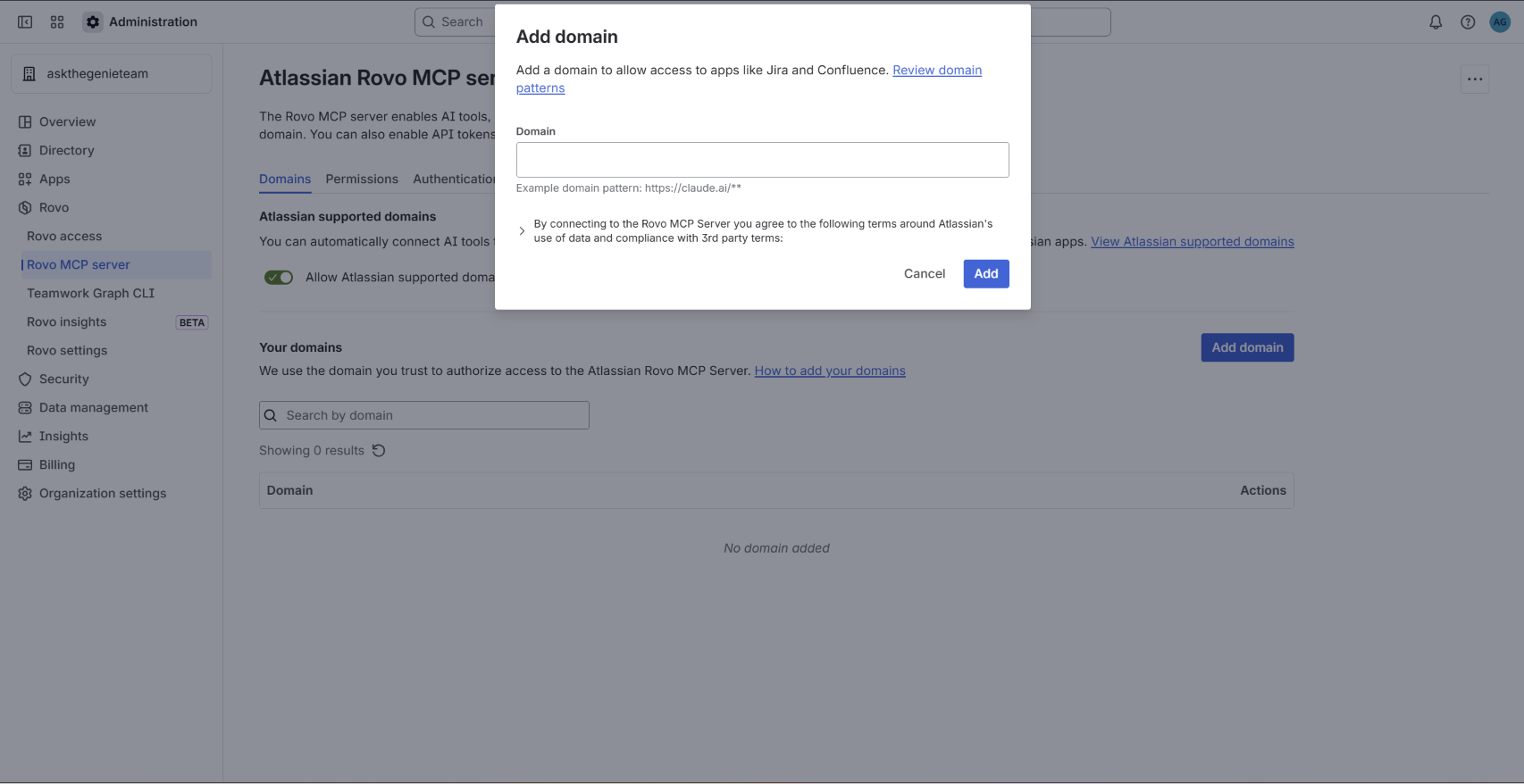1524x784 pixels.
Task: Click the Add domain button on the page
Action: 1247,347
